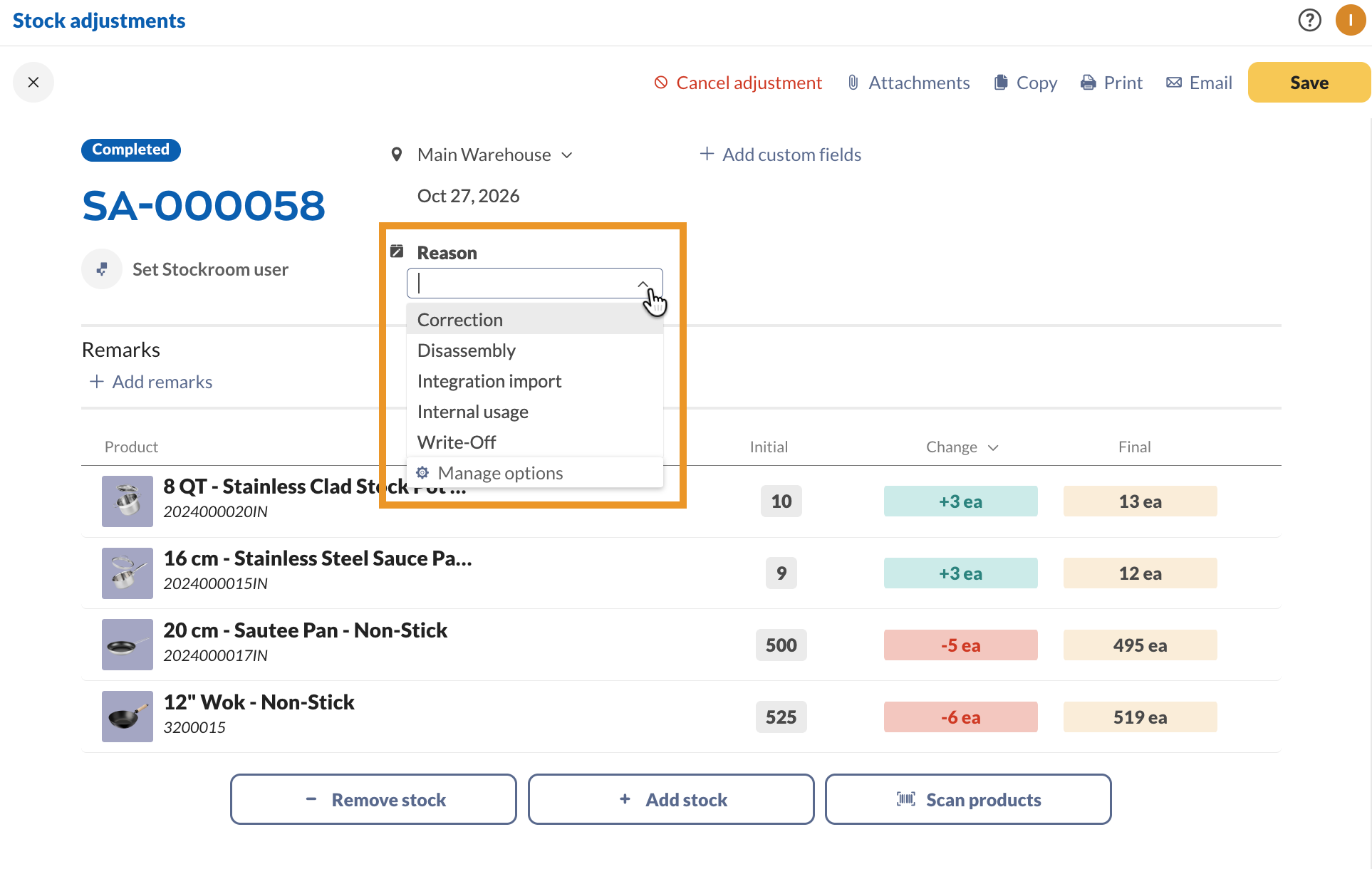Click Scan products barcode button
The image size is (1372, 869).
(x=968, y=799)
